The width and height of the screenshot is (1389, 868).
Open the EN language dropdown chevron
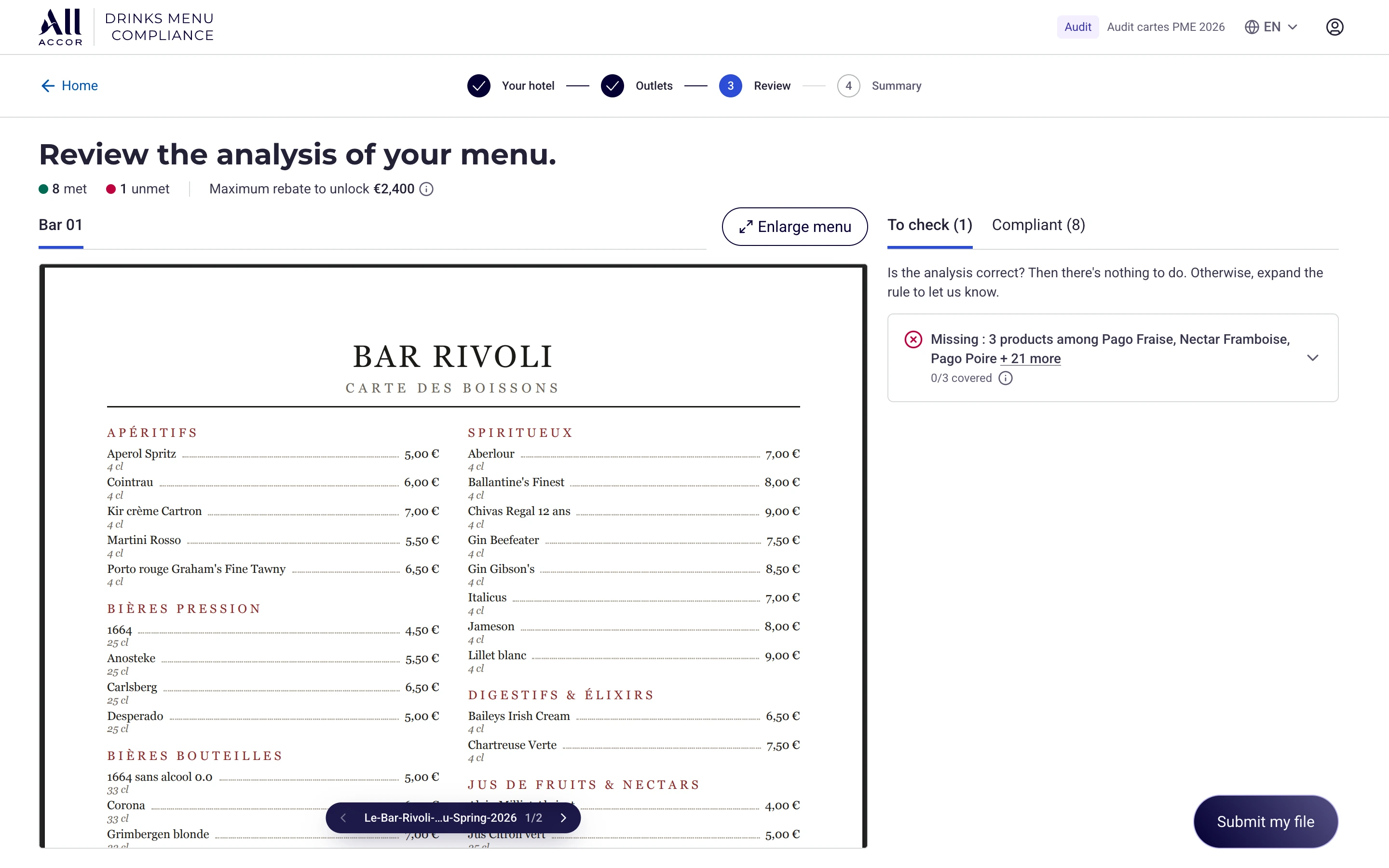click(1293, 27)
